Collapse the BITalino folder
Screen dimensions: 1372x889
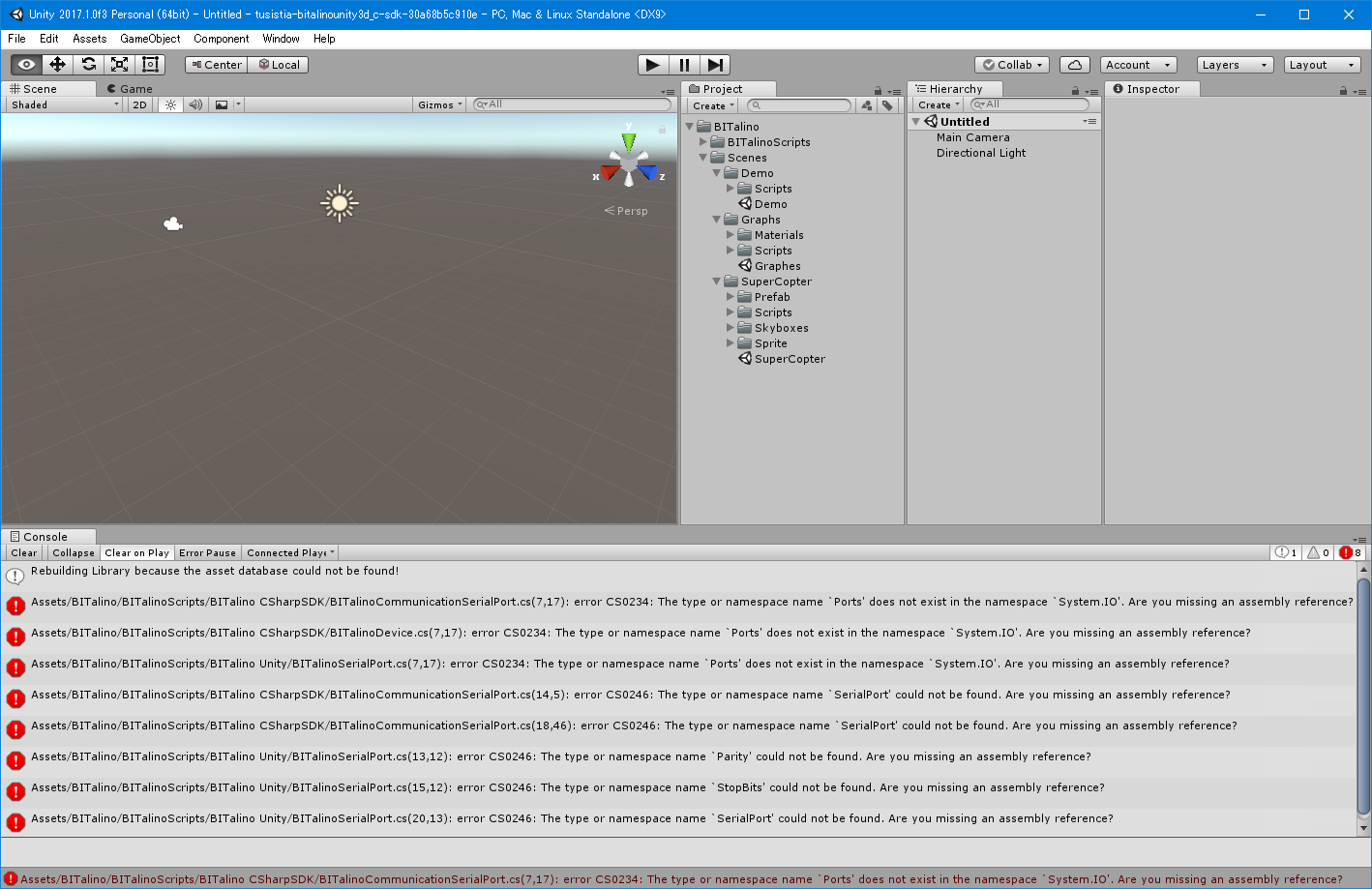690,127
